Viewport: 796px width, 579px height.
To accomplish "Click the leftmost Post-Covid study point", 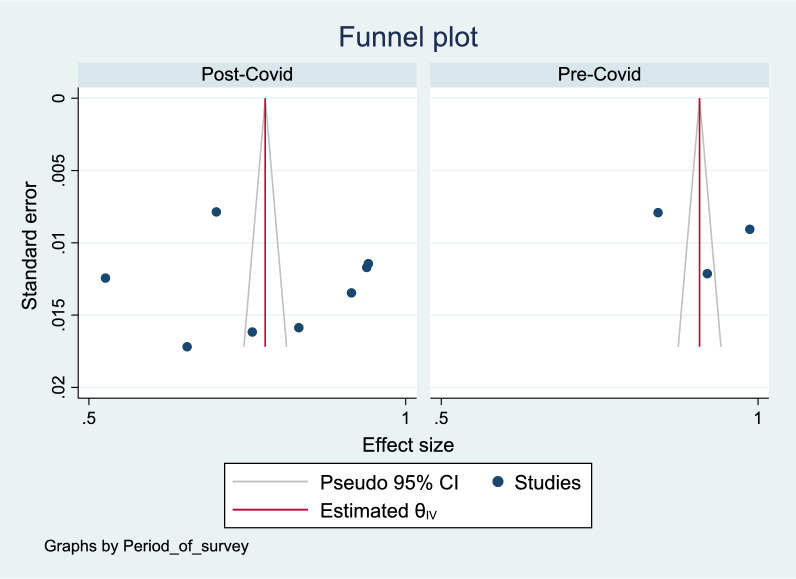I will point(106,278).
